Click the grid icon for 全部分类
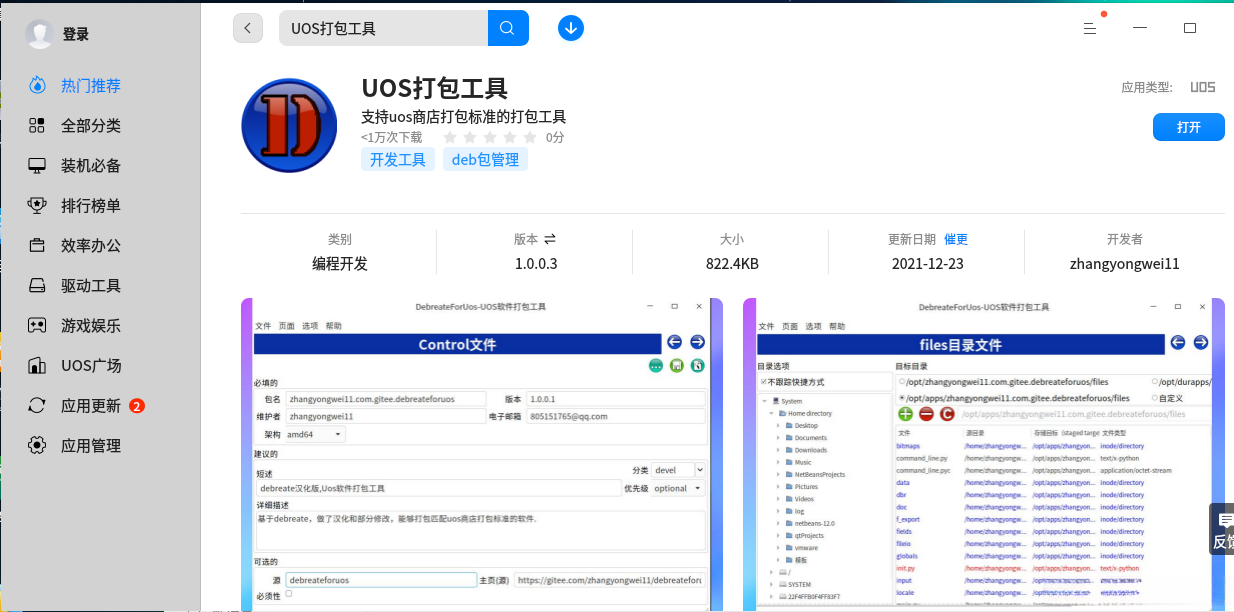This screenshot has width=1234, height=612. coord(37,126)
